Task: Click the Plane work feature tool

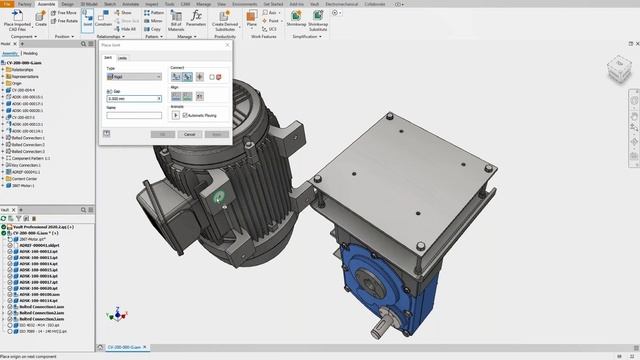Action: [x=251, y=18]
